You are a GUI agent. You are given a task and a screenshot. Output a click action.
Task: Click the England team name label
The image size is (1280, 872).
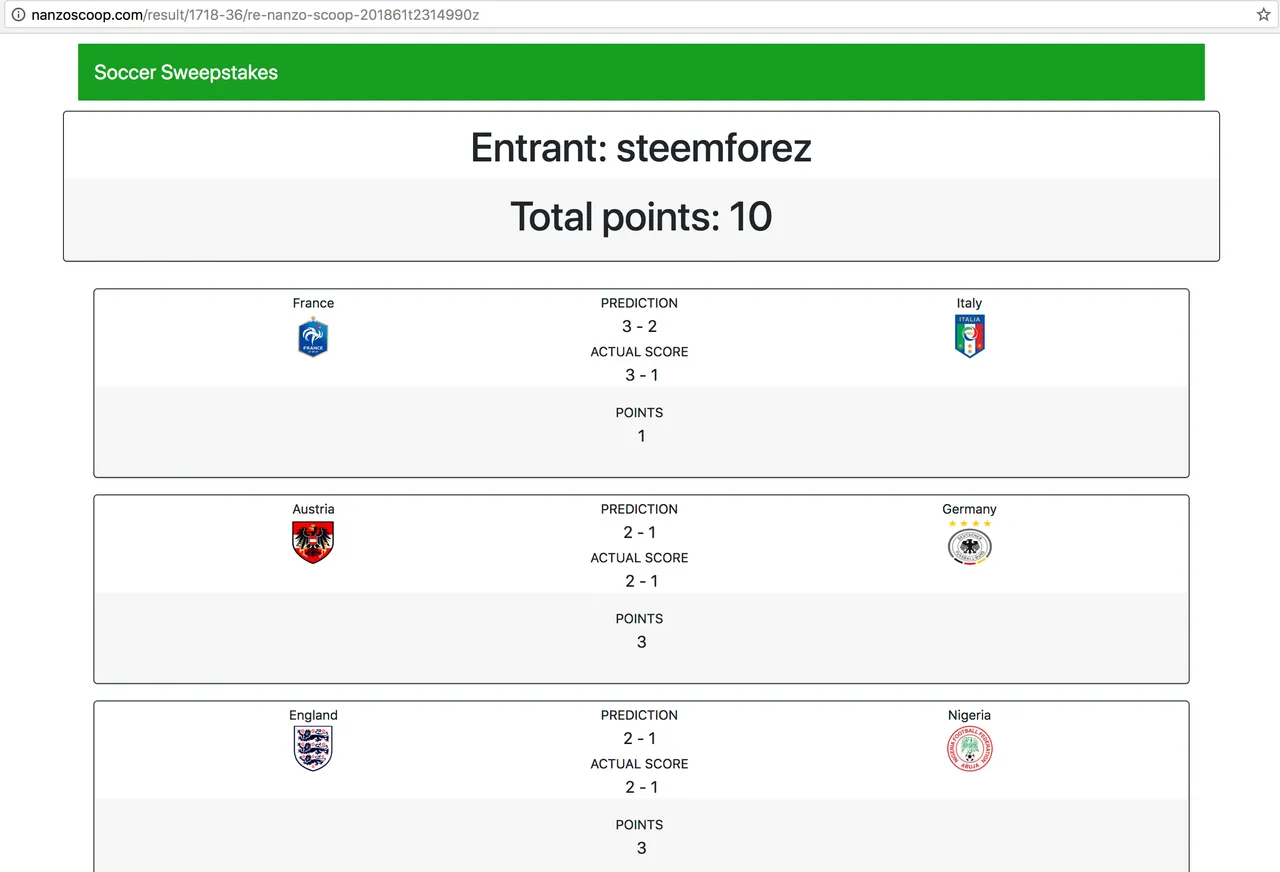313,715
